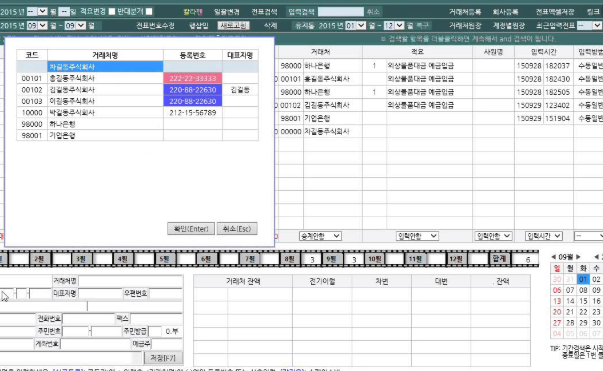Click the 예금주 input field
603x371 pixels.
pyautogui.click(x=167, y=344)
